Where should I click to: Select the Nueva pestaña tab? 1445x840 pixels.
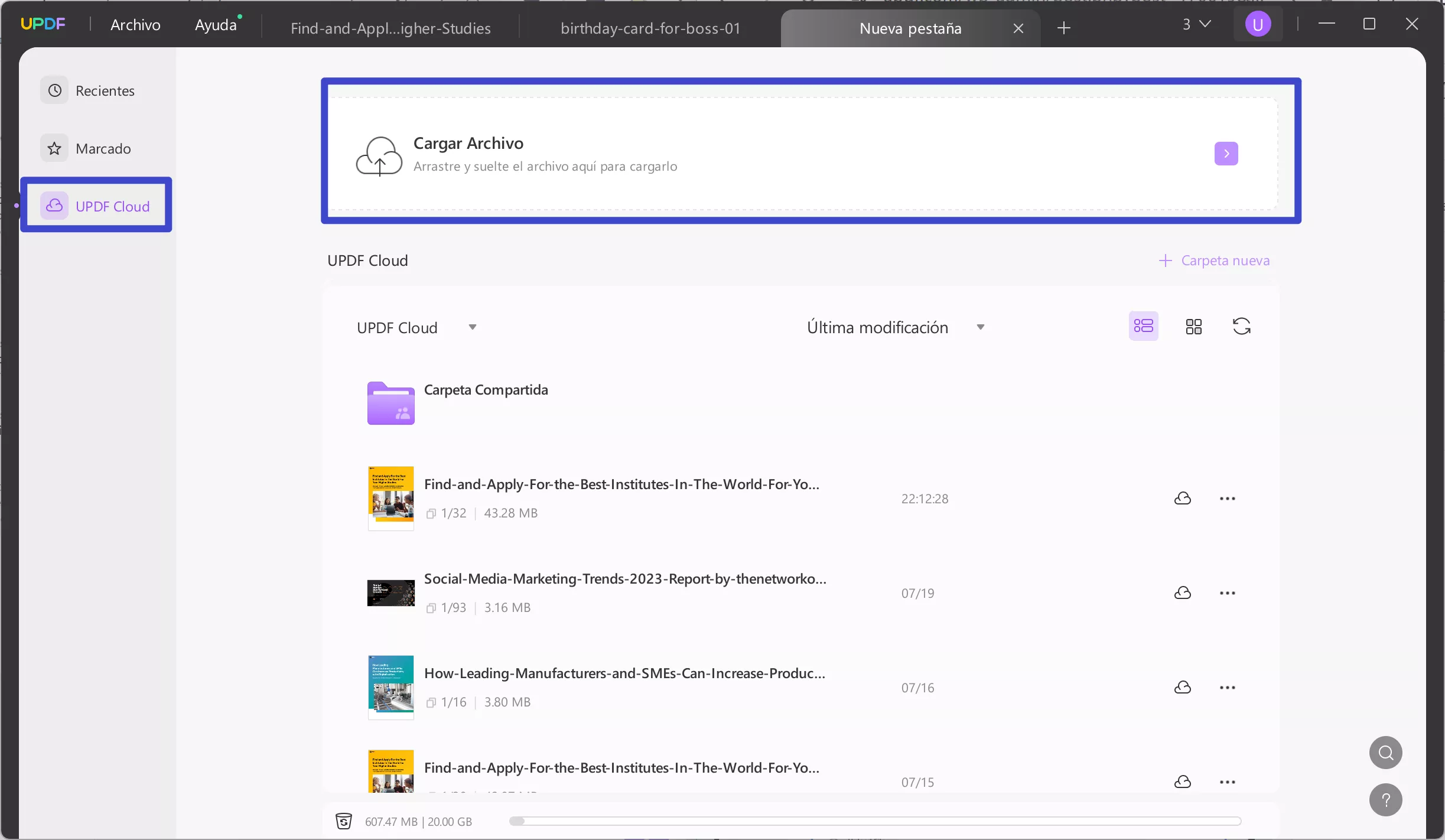(910, 28)
